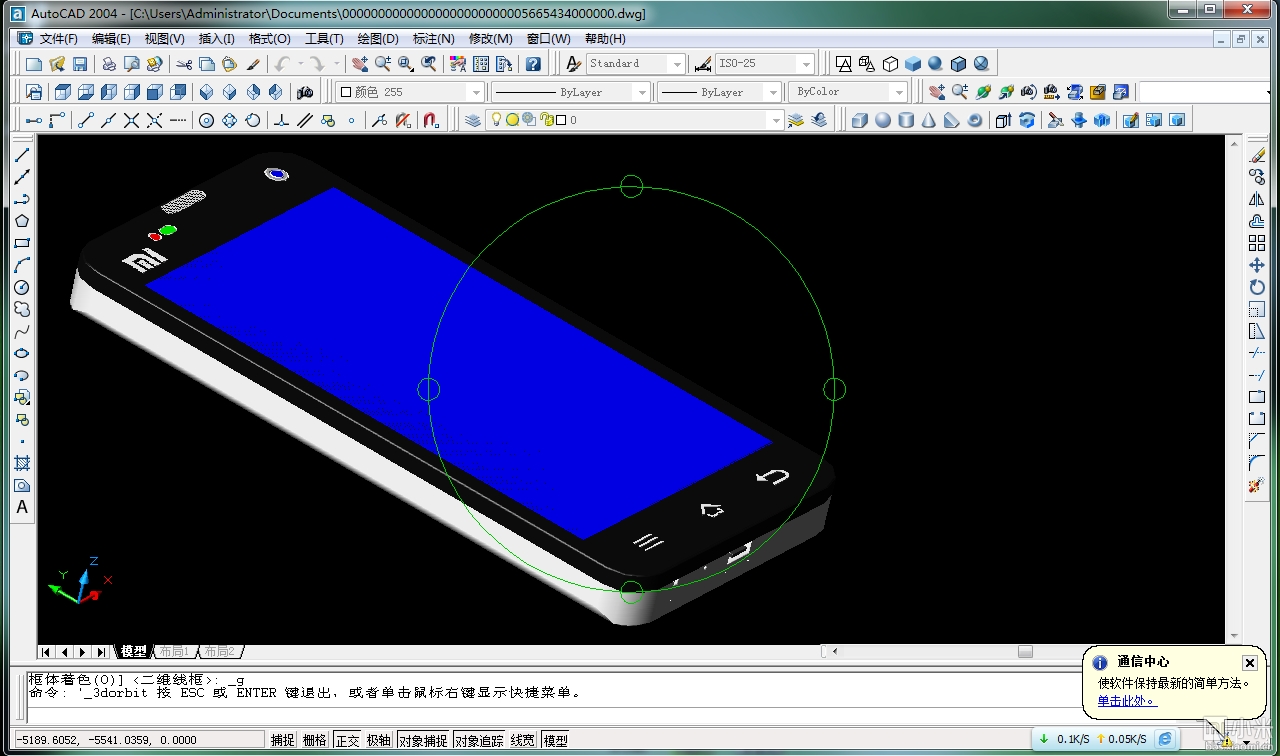Select the Cylinder solid tool
Viewport: 1280px width, 756px height.
(906, 121)
